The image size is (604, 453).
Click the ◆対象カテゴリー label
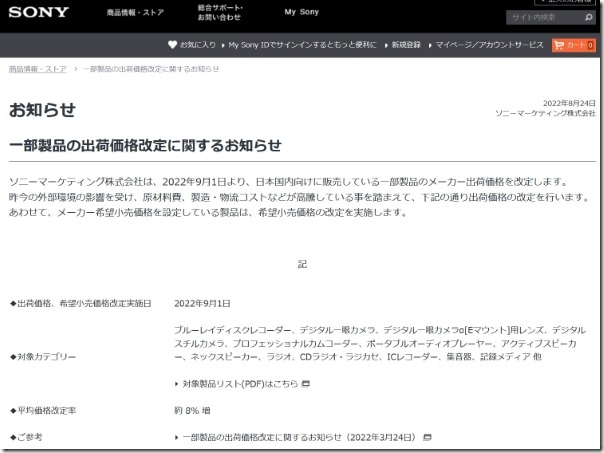pyautogui.click(x=43, y=357)
